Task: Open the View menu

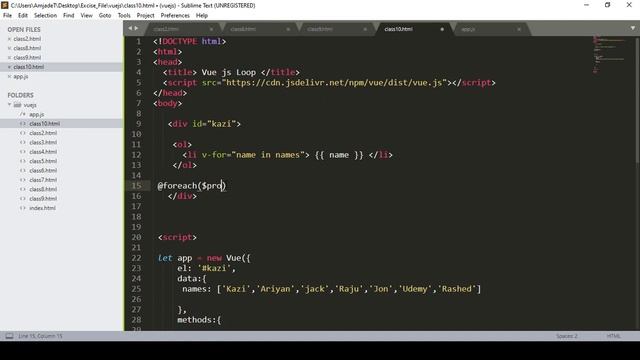Action: tap(87, 16)
